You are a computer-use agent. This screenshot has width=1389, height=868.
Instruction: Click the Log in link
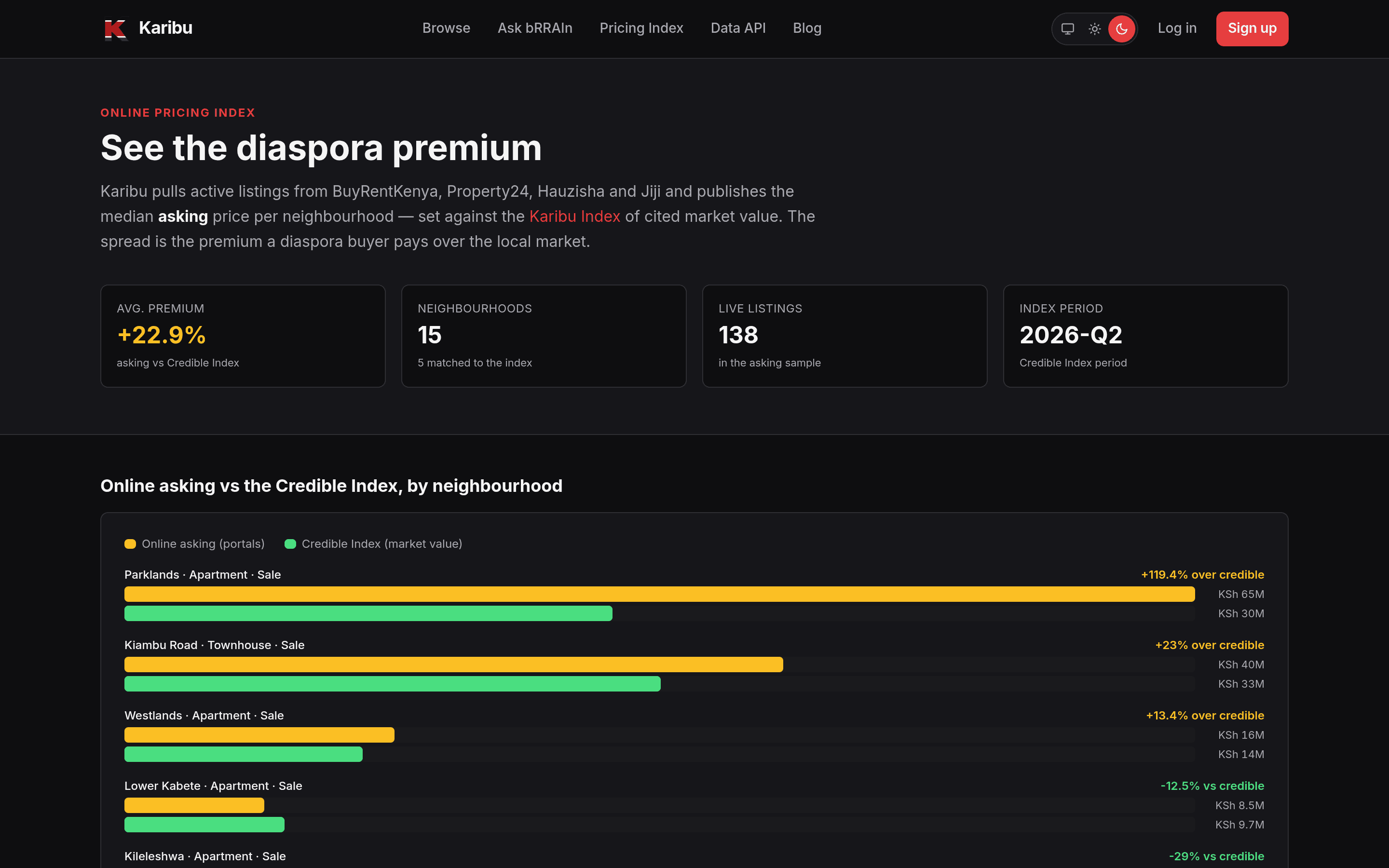(1177, 28)
